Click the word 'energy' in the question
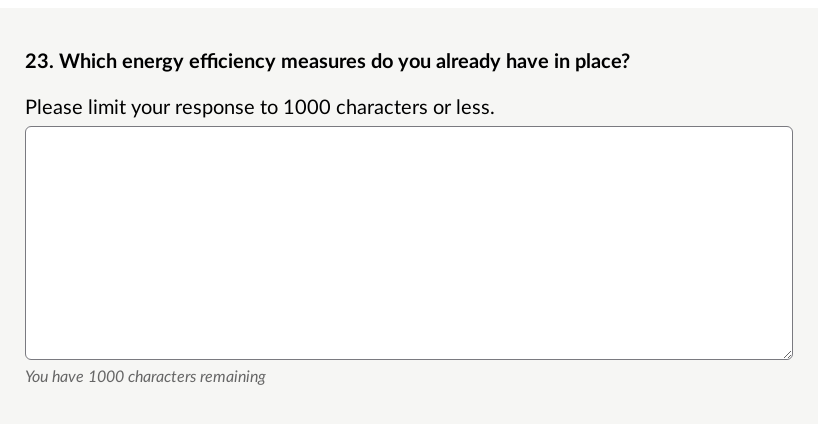The width and height of the screenshot is (818, 432). [x=153, y=63]
